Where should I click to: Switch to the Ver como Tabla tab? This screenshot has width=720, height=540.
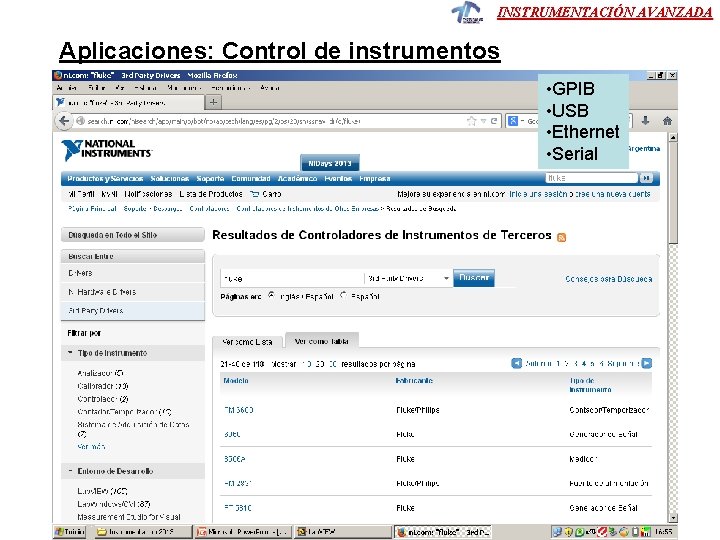click(x=321, y=341)
